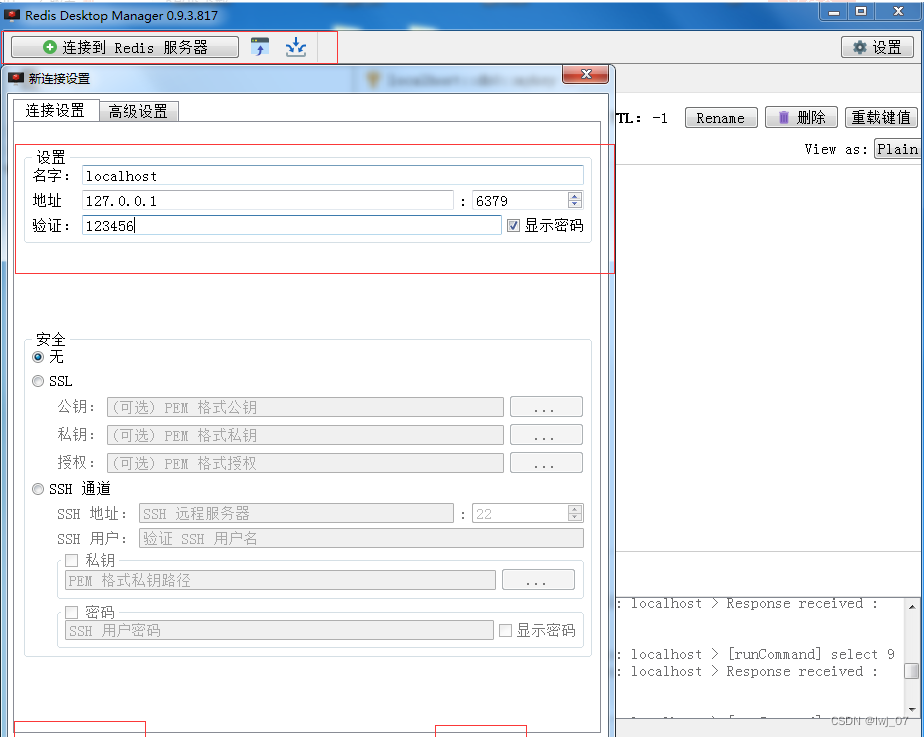Browse for the SSL private key file
This screenshot has width=924, height=737.
pyautogui.click(x=546, y=435)
